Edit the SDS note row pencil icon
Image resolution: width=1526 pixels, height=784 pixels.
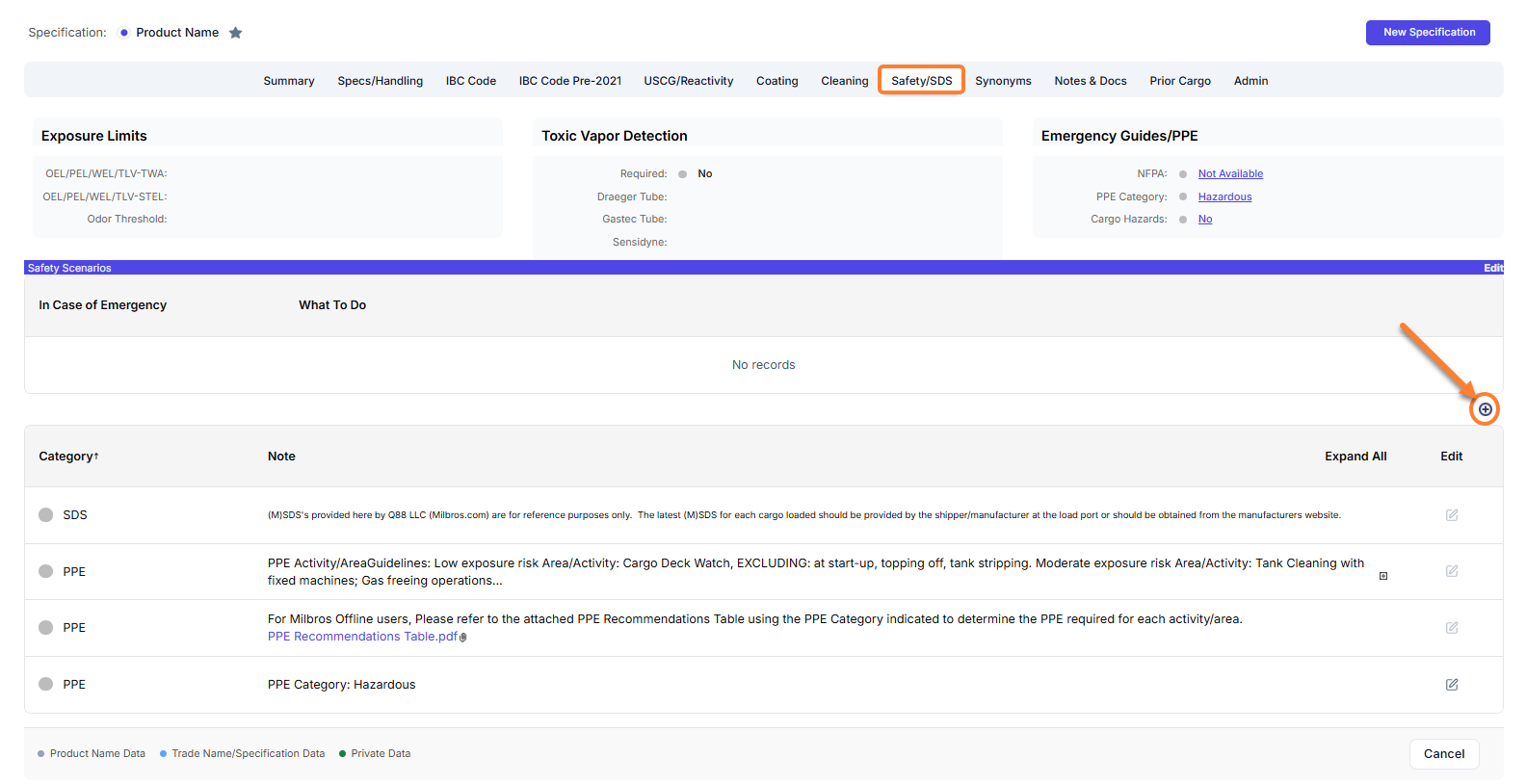tap(1451, 515)
